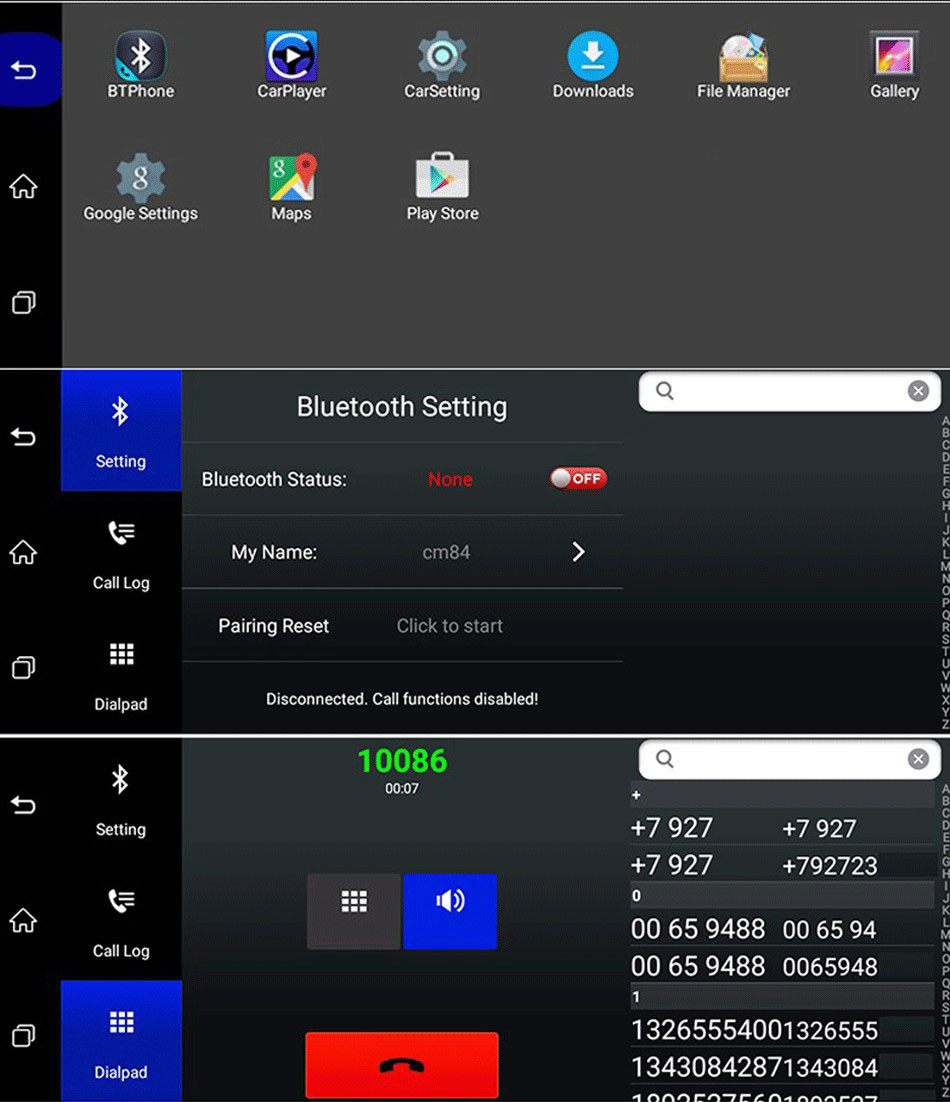Launch the CarPlayer app

pos(291,58)
